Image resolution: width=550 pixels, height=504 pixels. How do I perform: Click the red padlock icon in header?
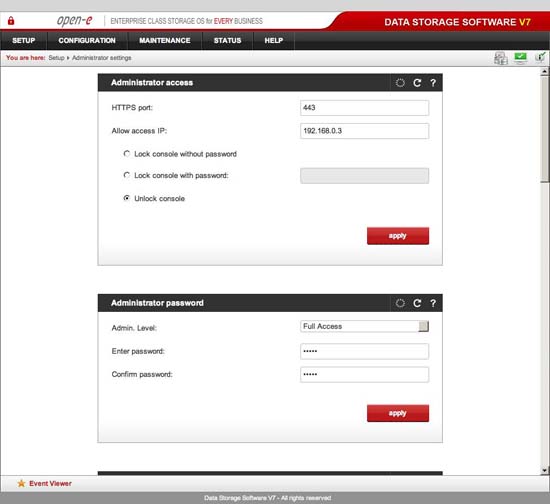(11, 21)
